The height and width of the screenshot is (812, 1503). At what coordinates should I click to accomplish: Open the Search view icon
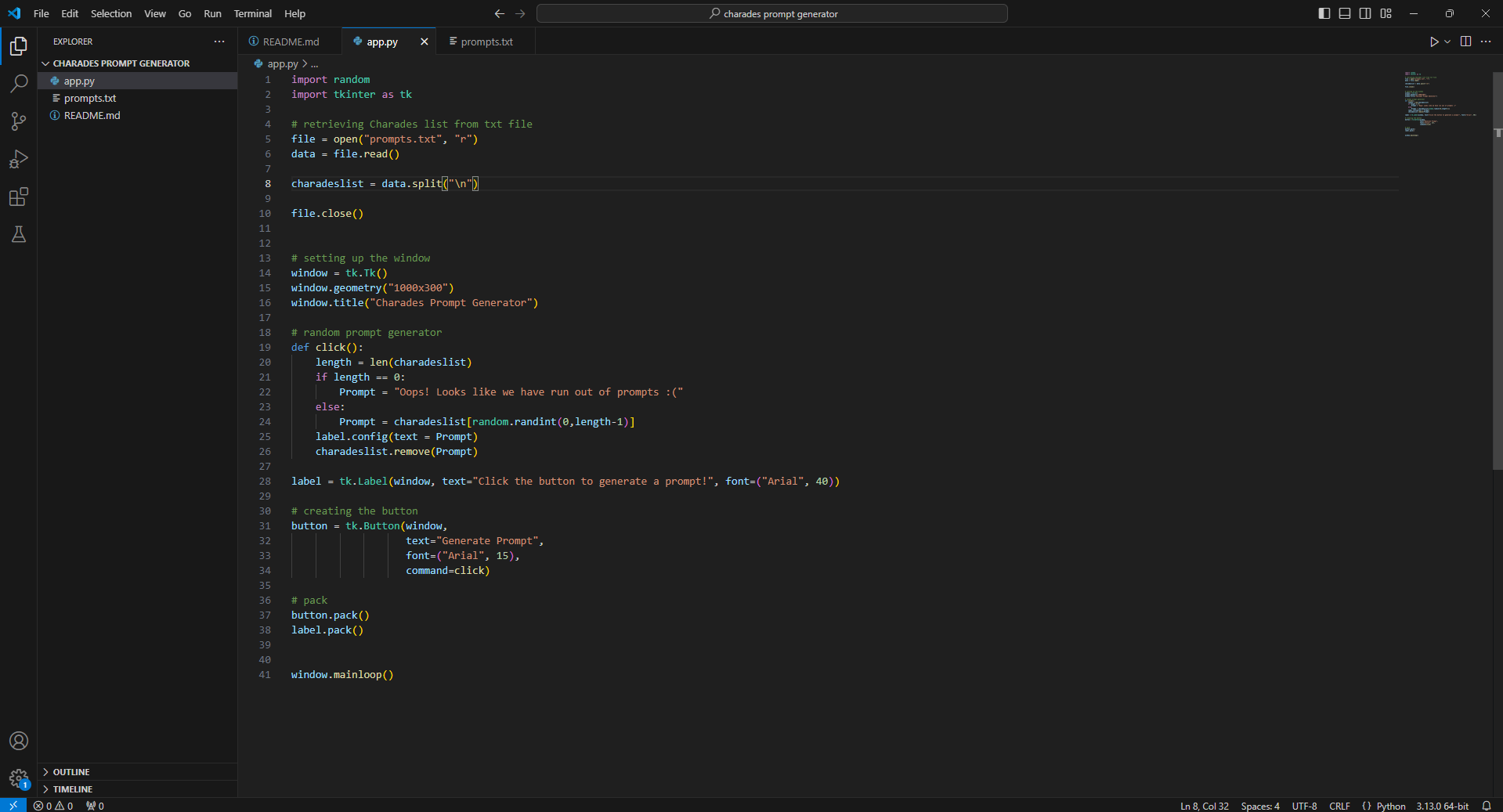pos(19,83)
